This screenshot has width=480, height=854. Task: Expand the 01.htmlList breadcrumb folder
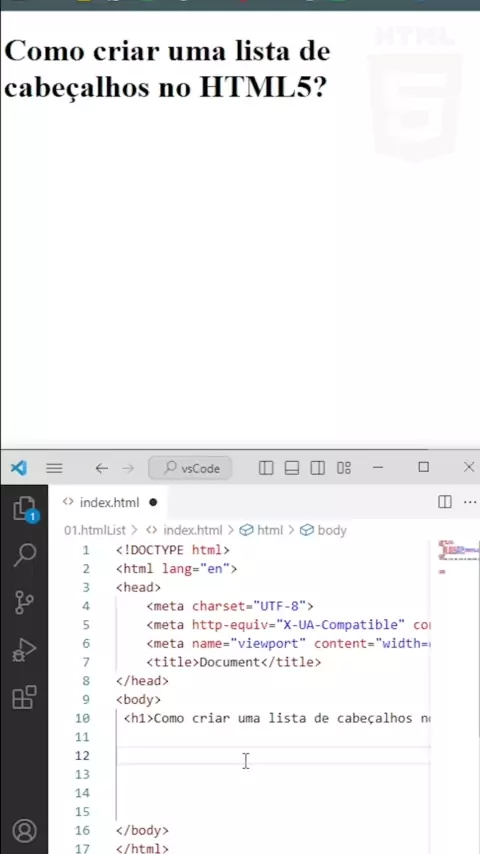click(x=95, y=530)
